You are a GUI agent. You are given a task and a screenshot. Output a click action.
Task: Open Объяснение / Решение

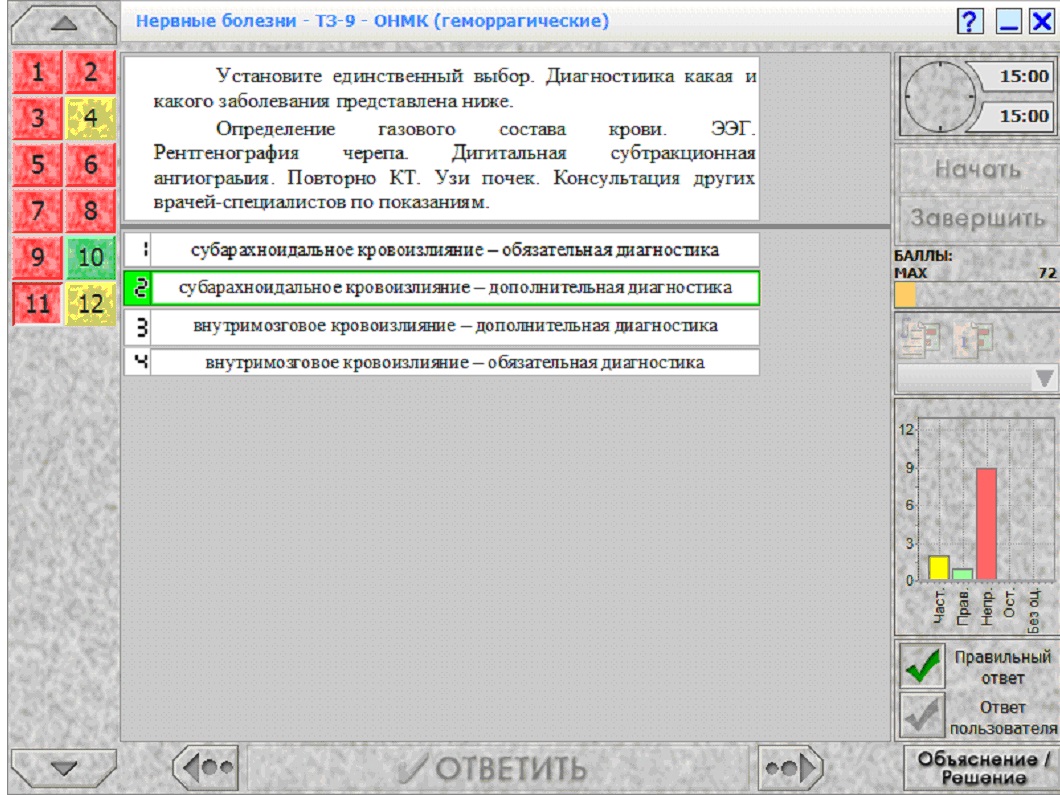(x=982, y=768)
